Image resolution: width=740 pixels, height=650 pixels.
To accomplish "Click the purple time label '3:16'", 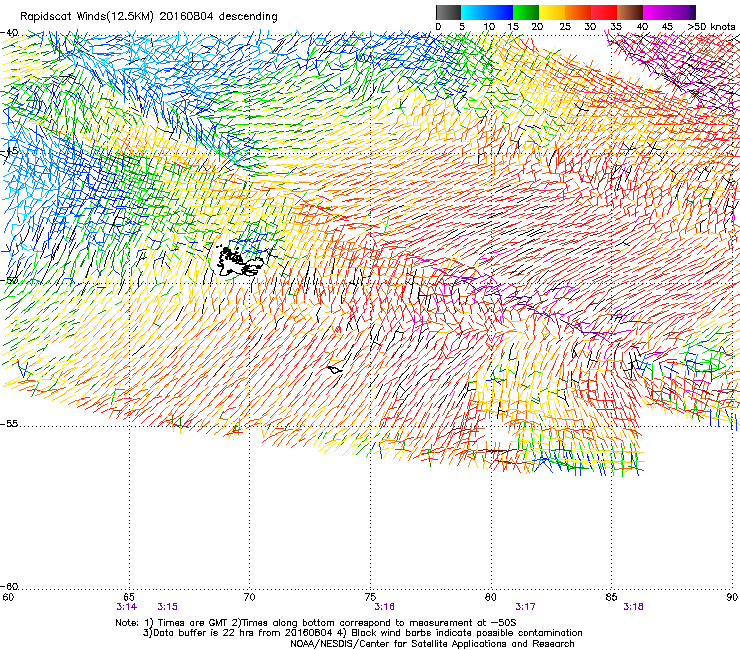I will pyautogui.click(x=384, y=607).
